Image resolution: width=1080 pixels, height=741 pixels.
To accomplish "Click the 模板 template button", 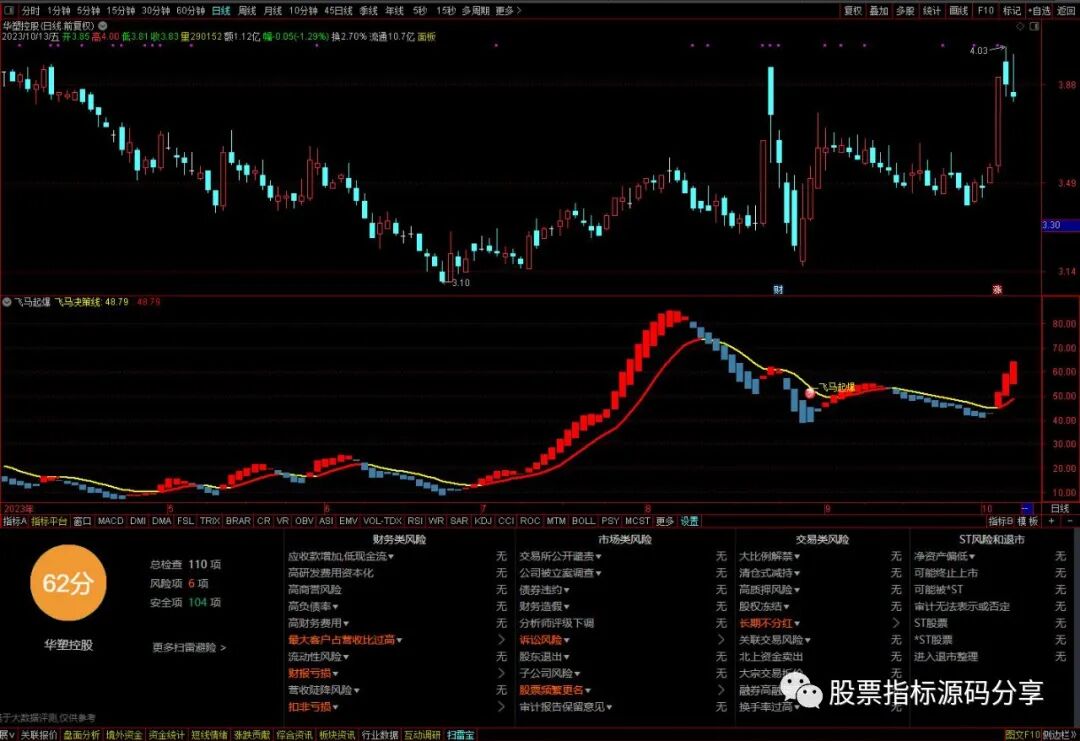I will (1028, 521).
